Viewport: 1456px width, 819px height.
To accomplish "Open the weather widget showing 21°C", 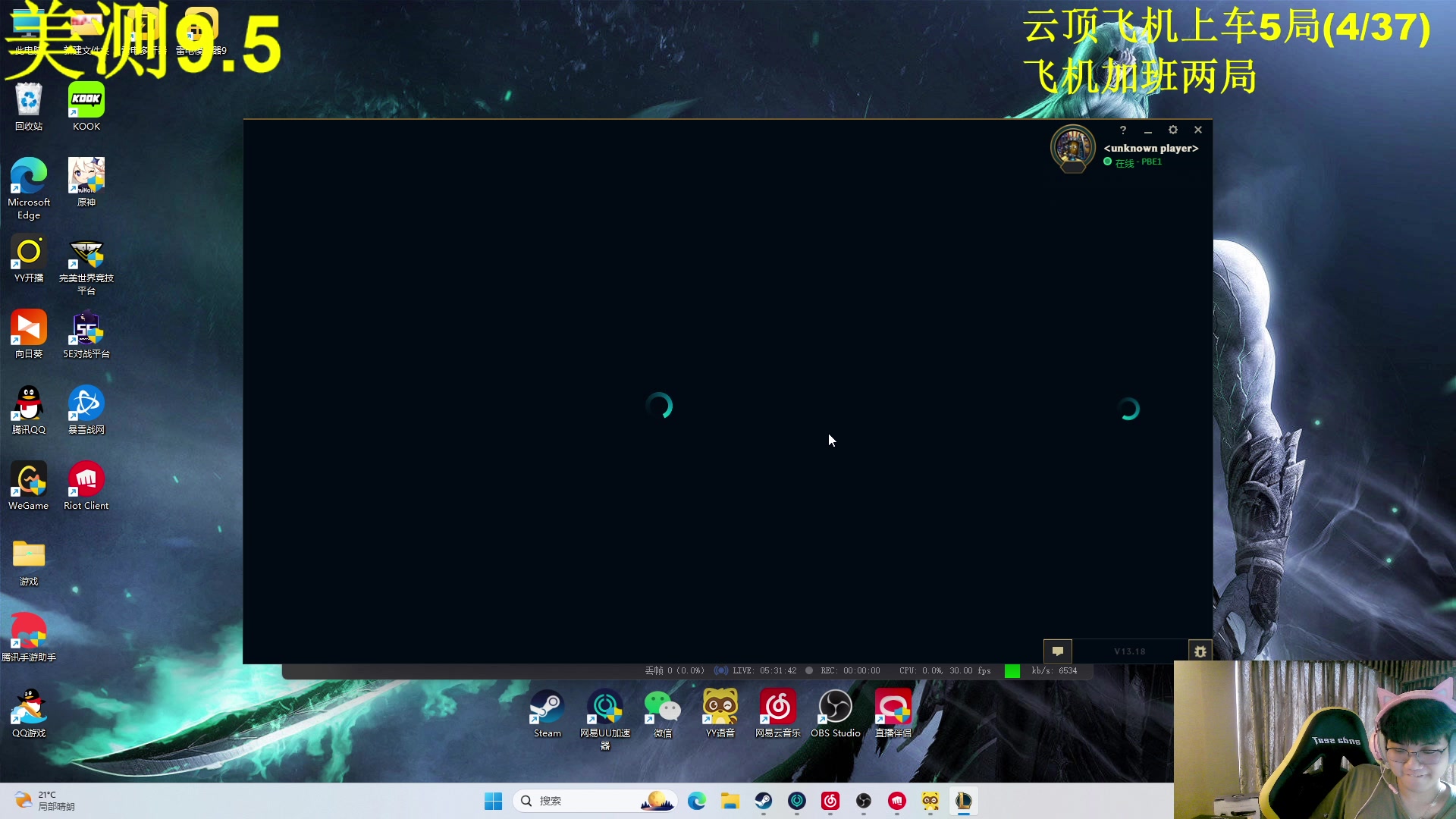I will [45, 801].
